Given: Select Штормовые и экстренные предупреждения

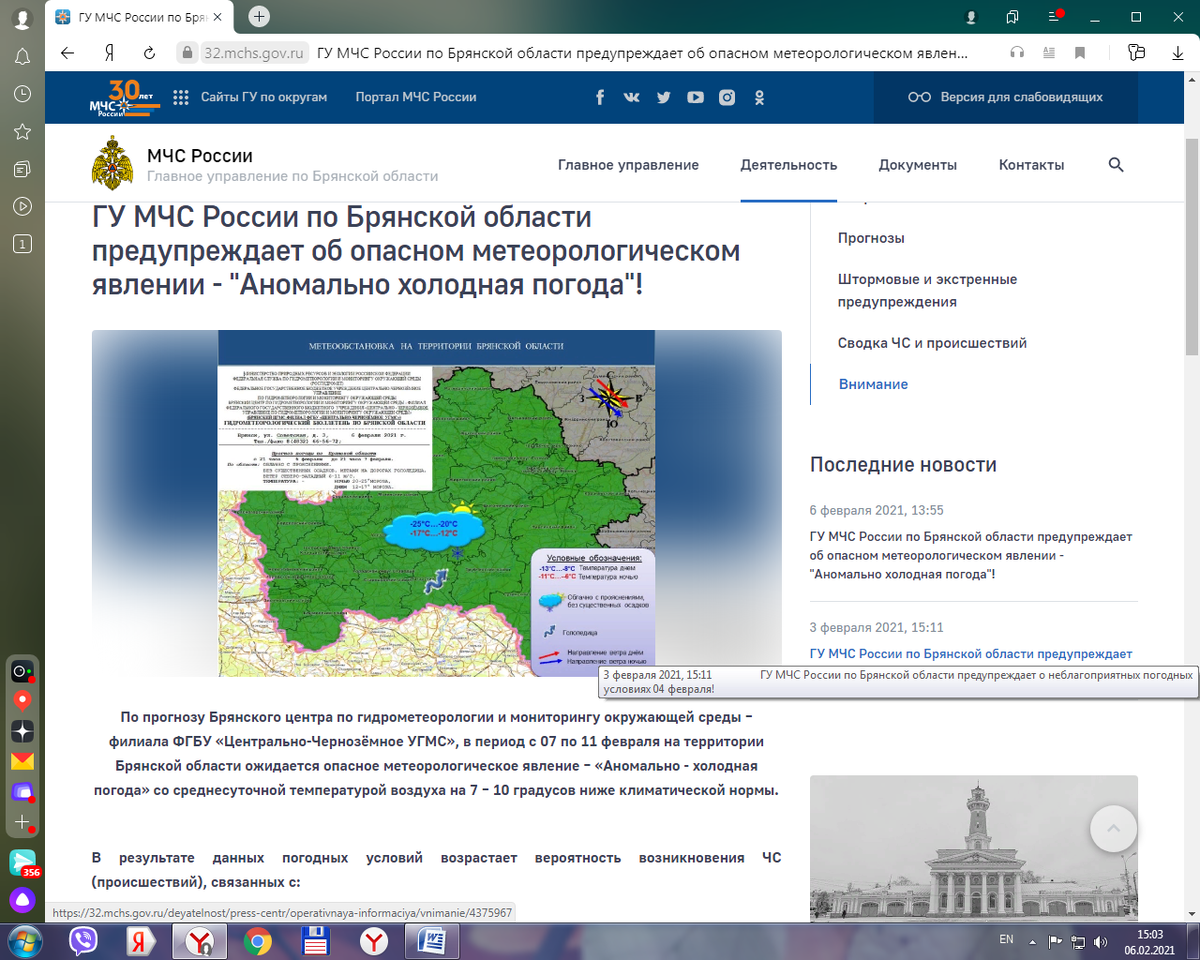Looking at the screenshot, I should pos(927,290).
